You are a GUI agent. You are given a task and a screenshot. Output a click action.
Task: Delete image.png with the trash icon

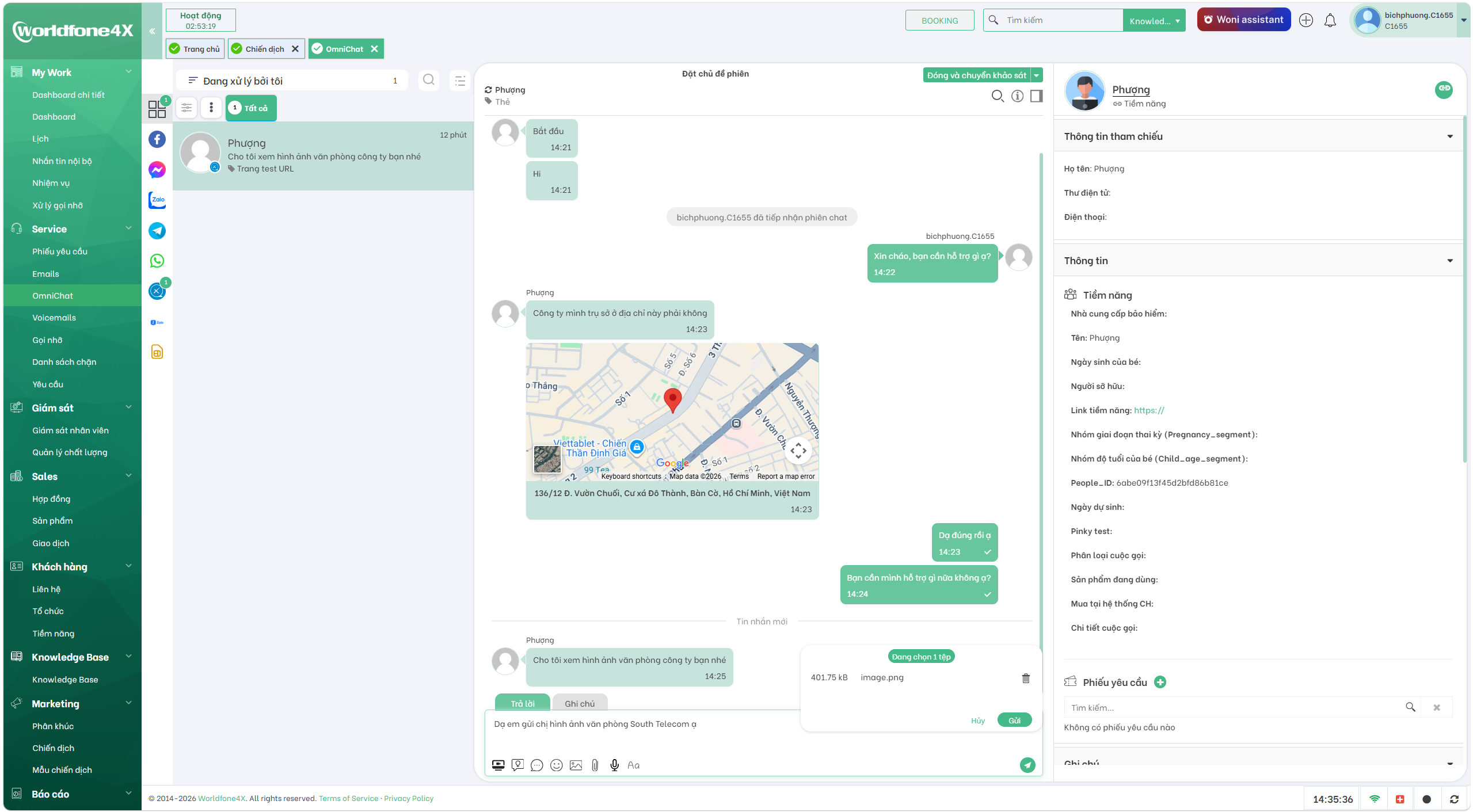[x=1026, y=678]
